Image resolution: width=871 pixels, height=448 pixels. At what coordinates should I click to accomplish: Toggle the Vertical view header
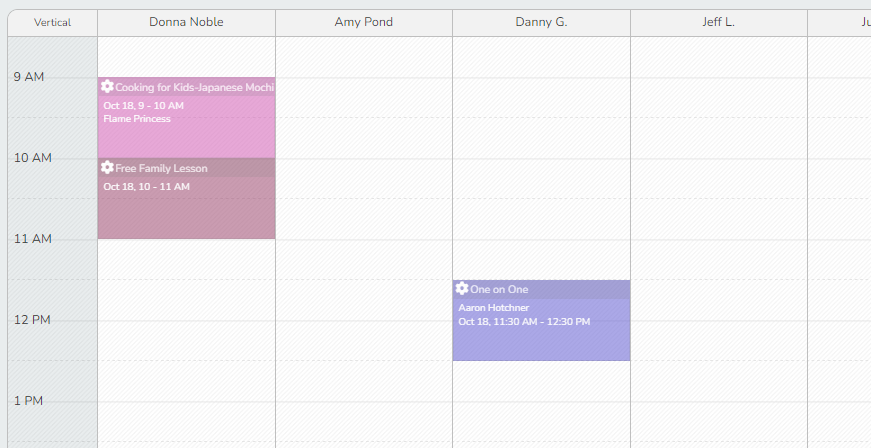[x=52, y=22]
